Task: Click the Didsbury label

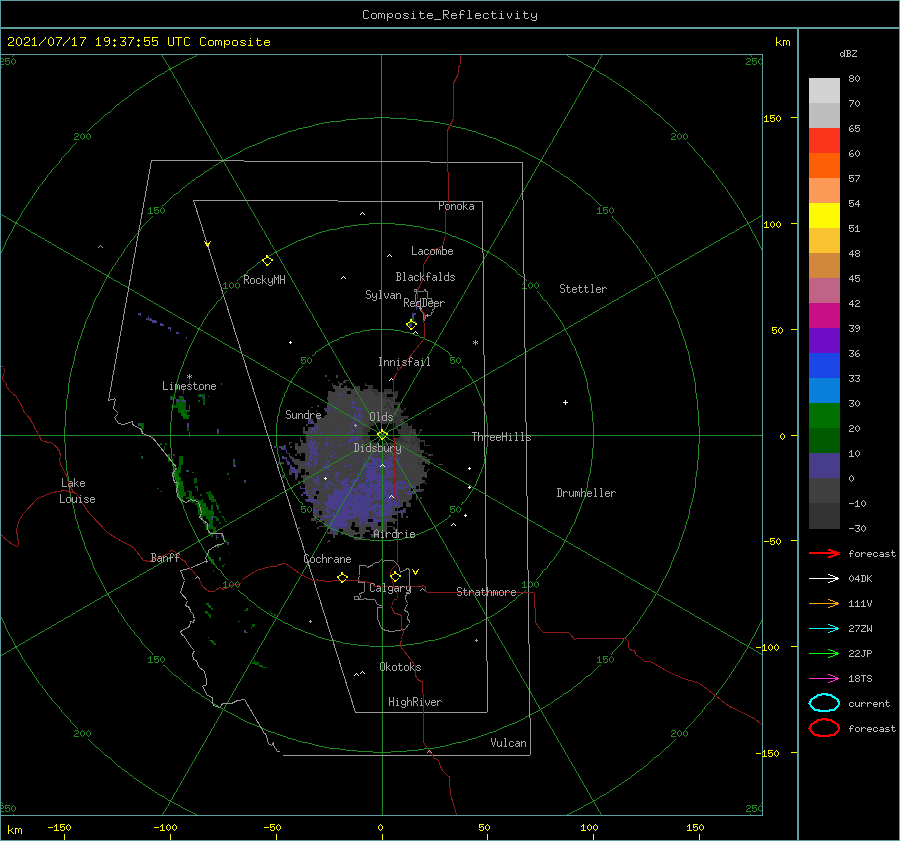Action: pyautogui.click(x=378, y=448)
